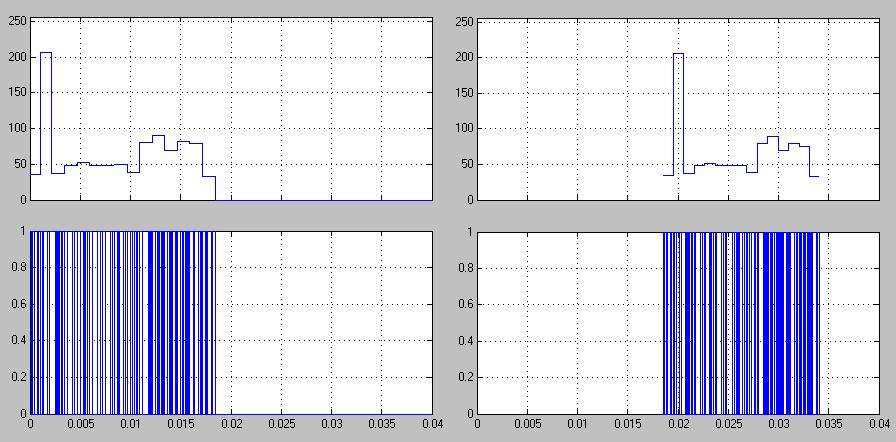Click the 0.04 x-axis label under the lower-left plot
Viewport: 896px width, 442px height.
click(433, 424)
